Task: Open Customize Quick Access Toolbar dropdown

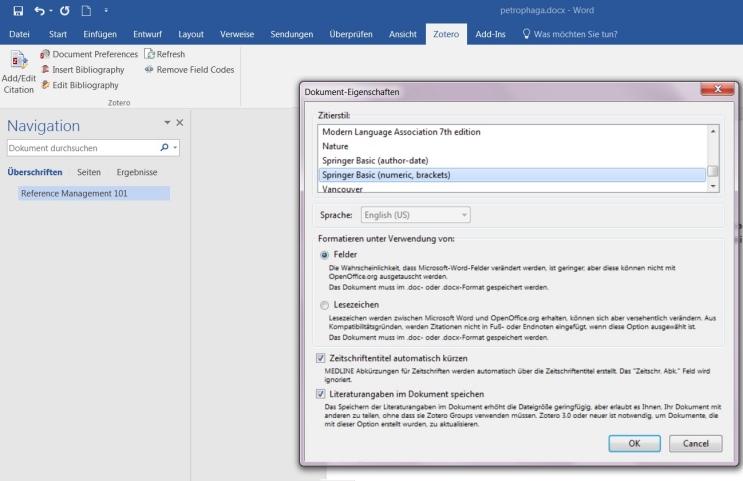Action: point(106,10)
